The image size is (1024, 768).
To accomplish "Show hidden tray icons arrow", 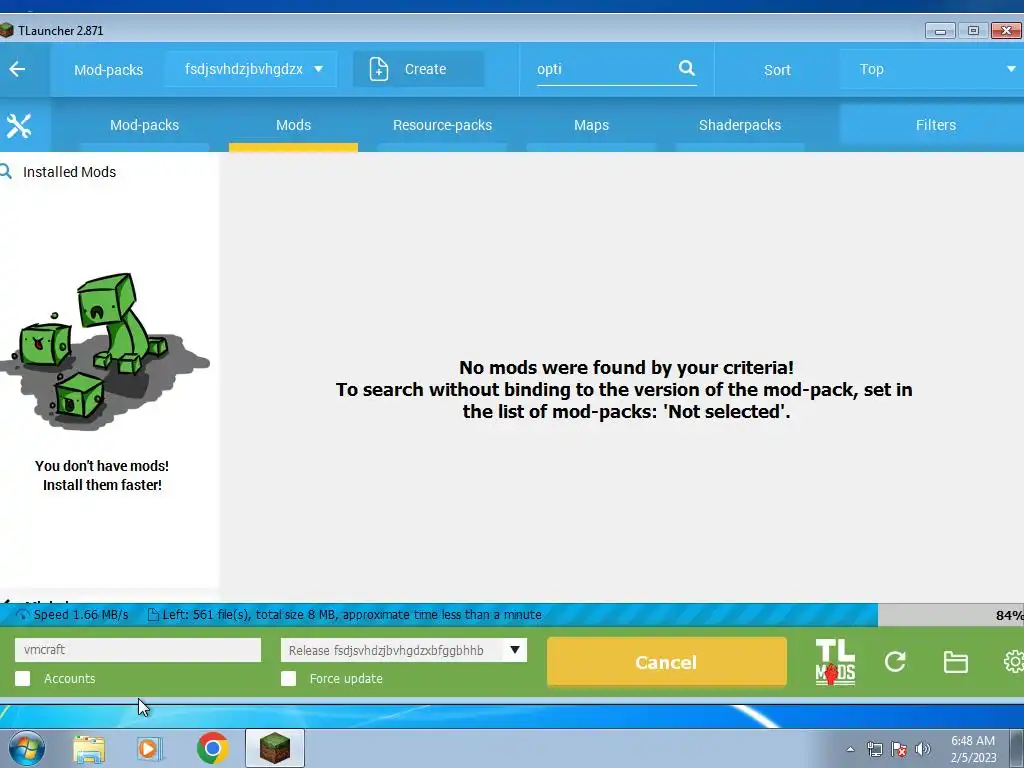I will click(850, 749).
